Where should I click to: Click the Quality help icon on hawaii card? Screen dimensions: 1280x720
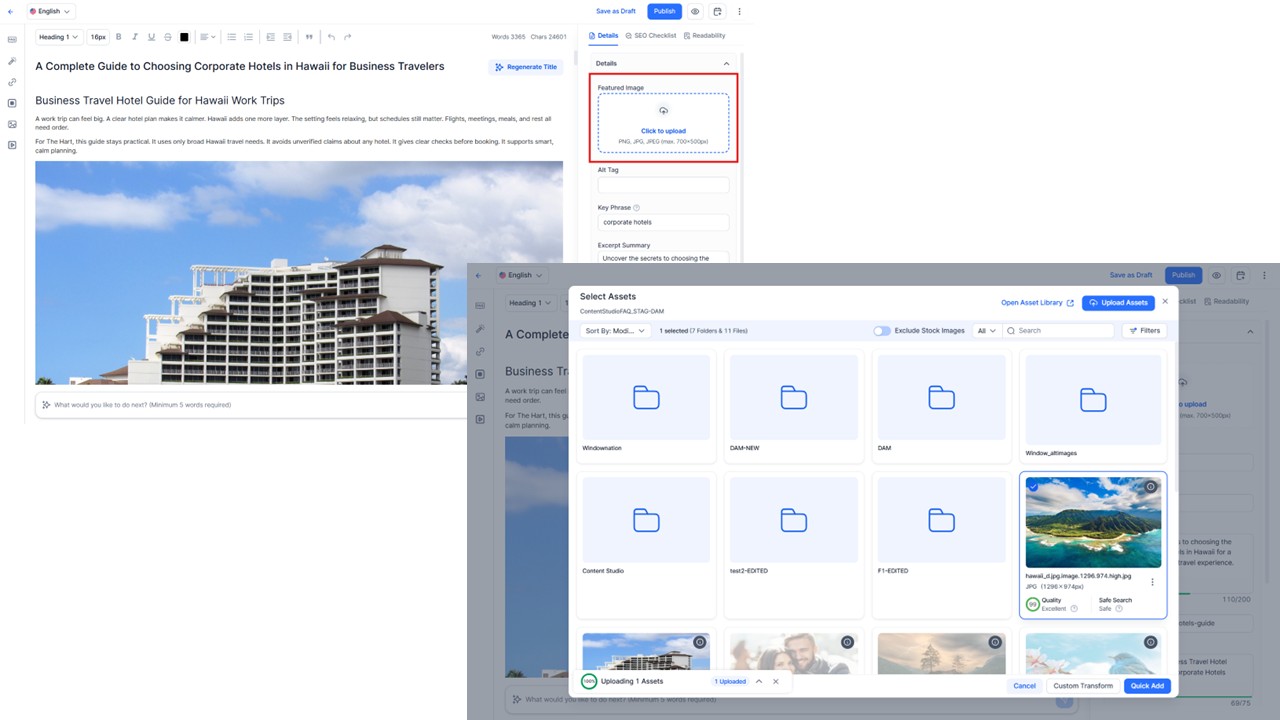[x=1074, y=608]
